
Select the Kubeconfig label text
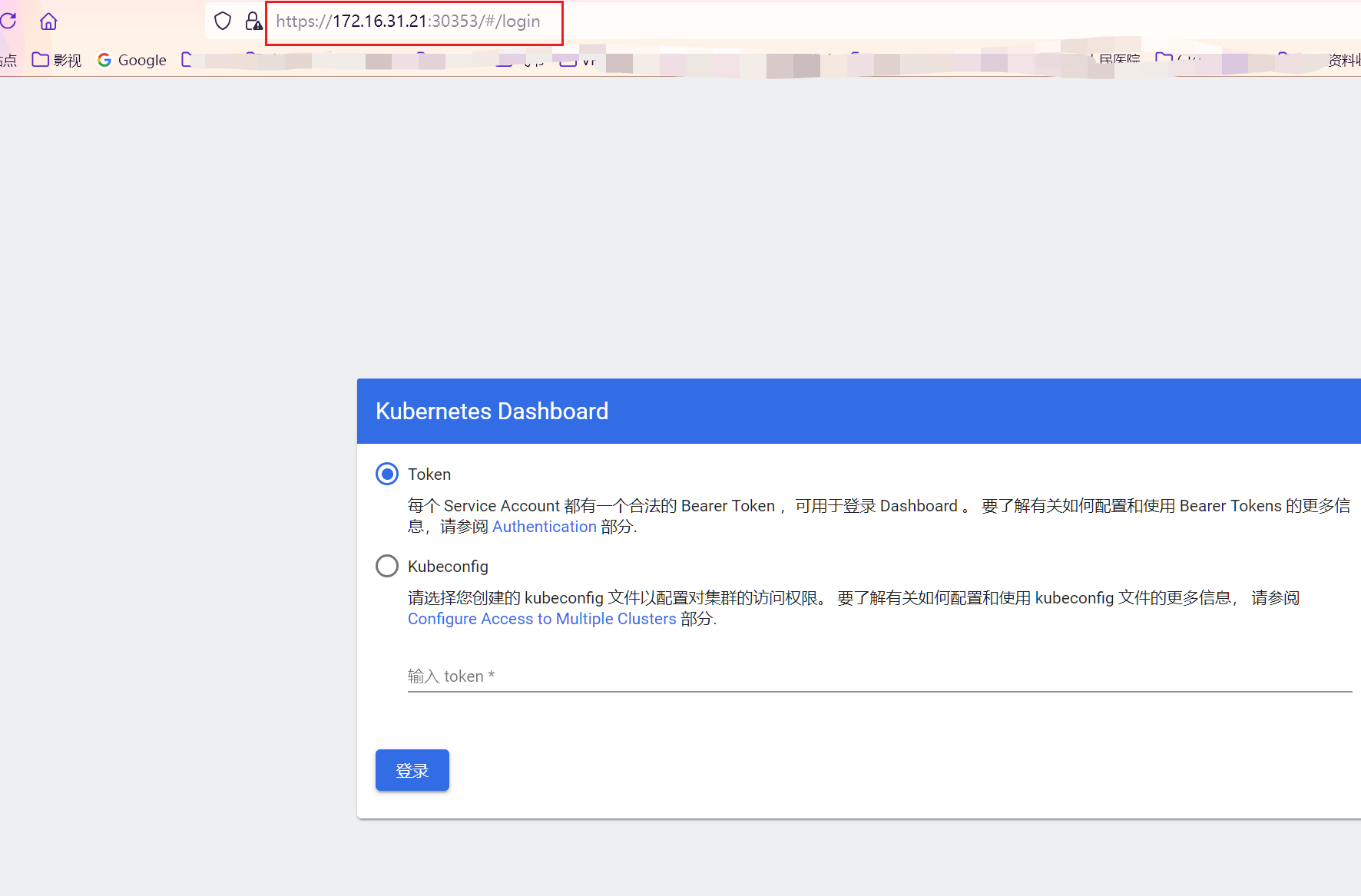click(x=448, y=567)
